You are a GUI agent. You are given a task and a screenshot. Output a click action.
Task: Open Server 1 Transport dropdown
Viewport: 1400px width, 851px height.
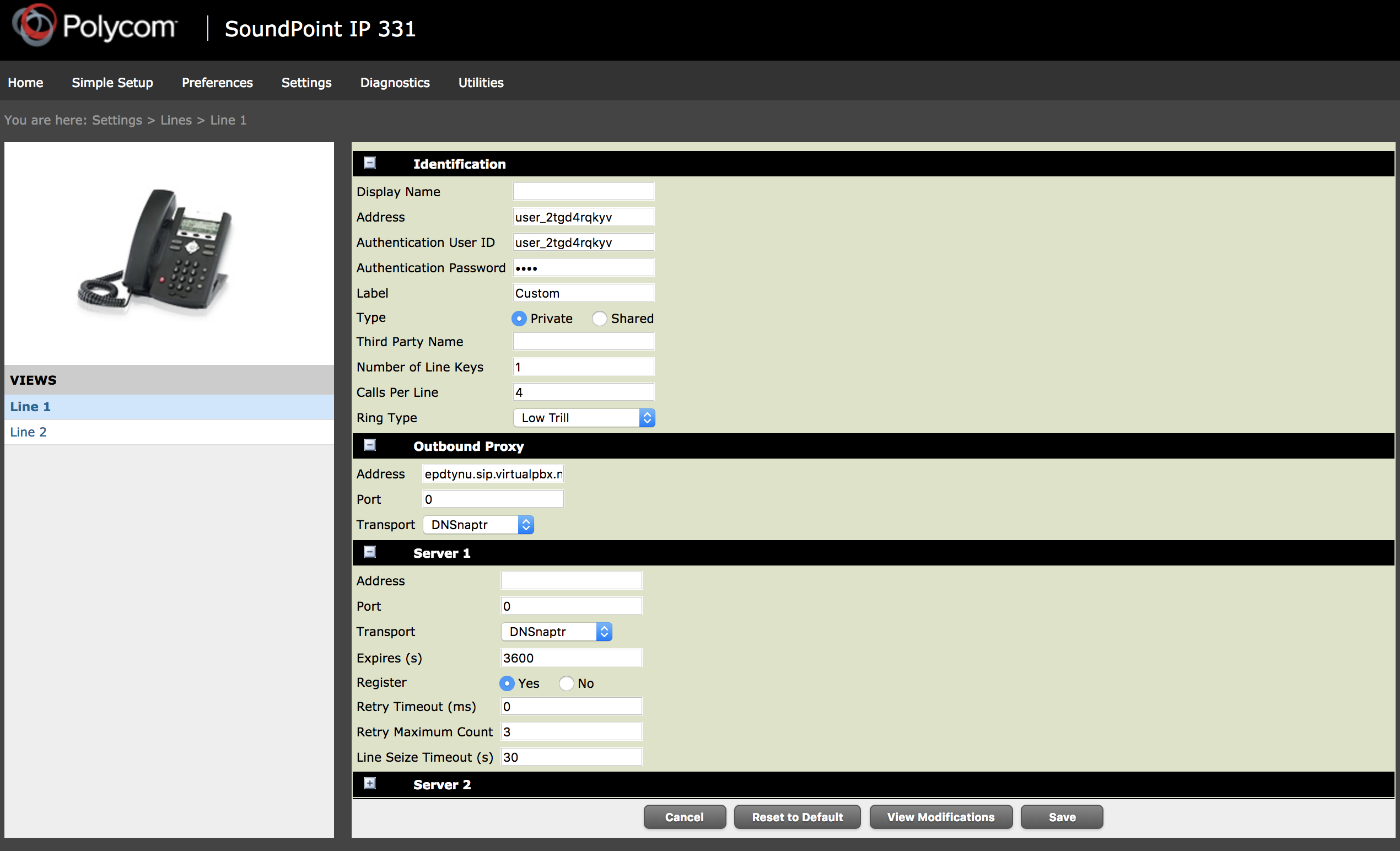coord(556,631)
